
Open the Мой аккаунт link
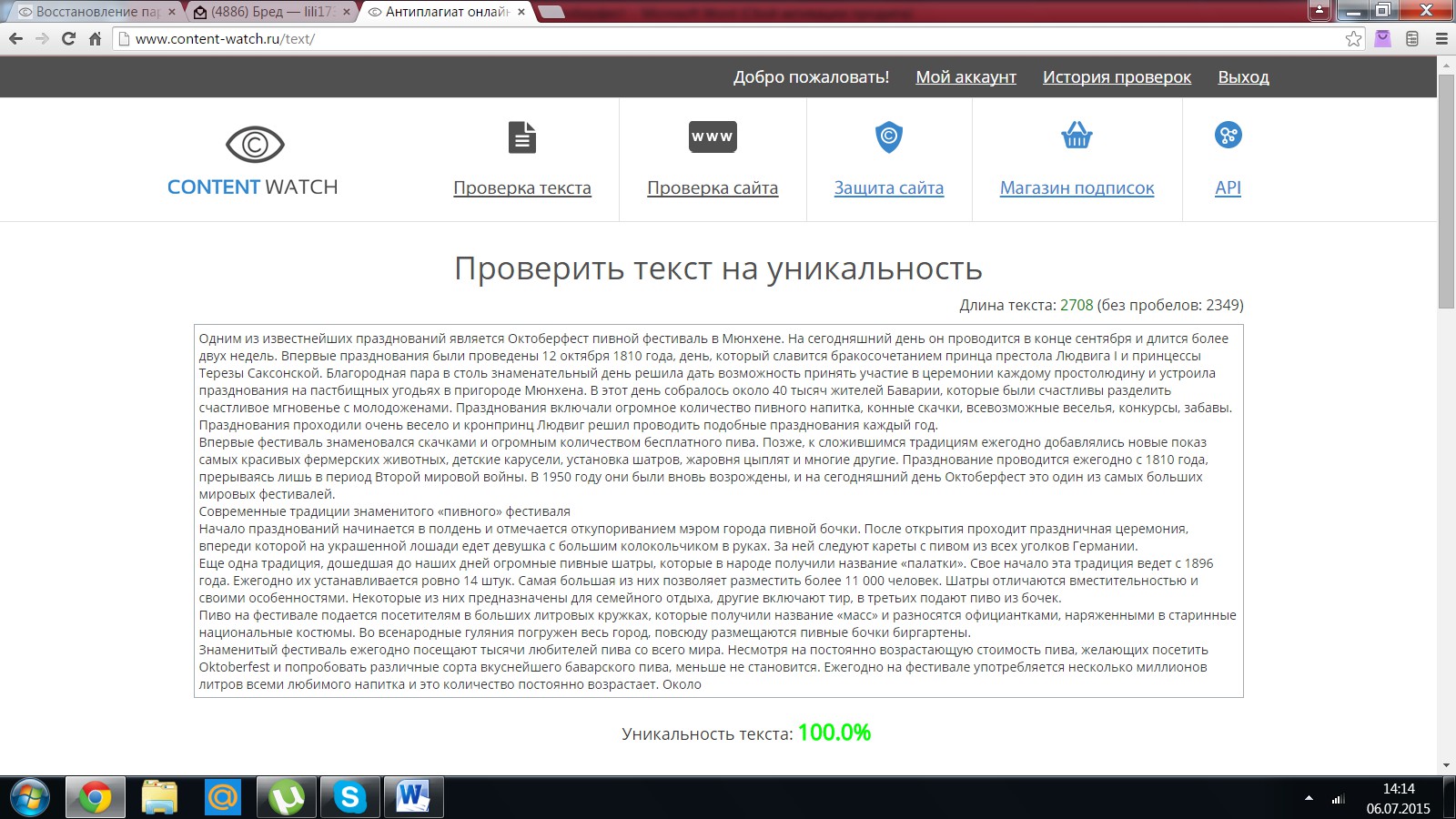(x=966, y=77)
